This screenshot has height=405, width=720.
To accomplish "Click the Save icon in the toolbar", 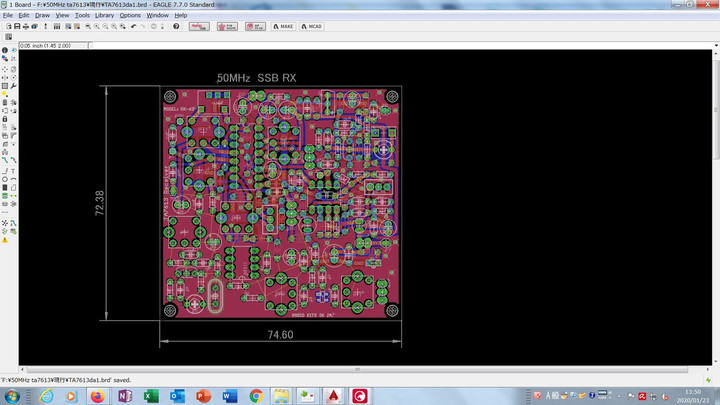I will [x=19, y=26].
